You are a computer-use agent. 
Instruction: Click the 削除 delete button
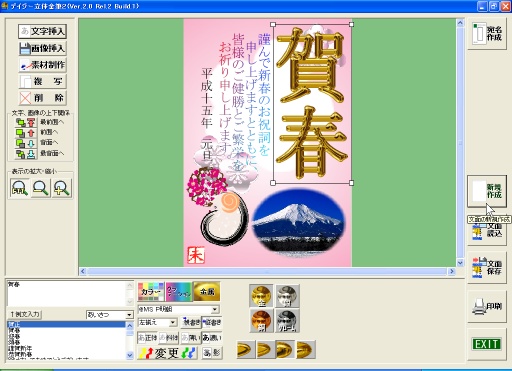(42, 98)
